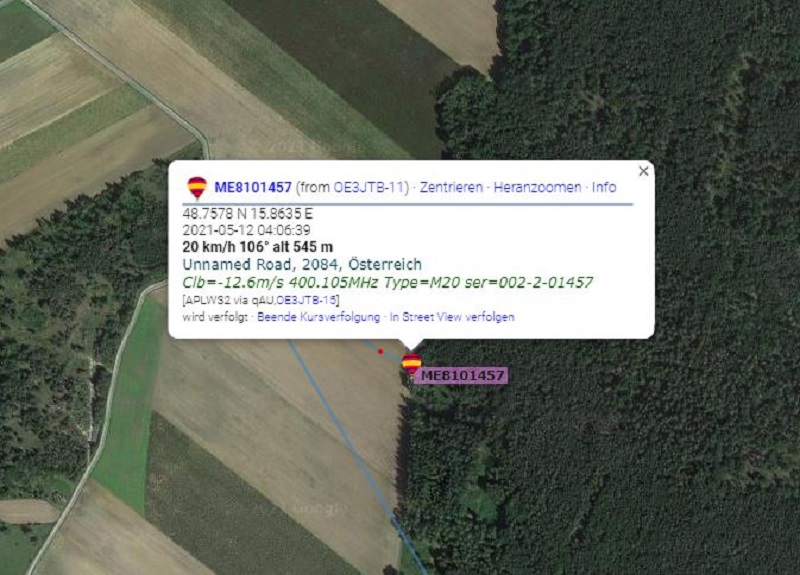The image size is (800, 575).
Task: Click In Street View verfolgen
Action: click(452, 317)
